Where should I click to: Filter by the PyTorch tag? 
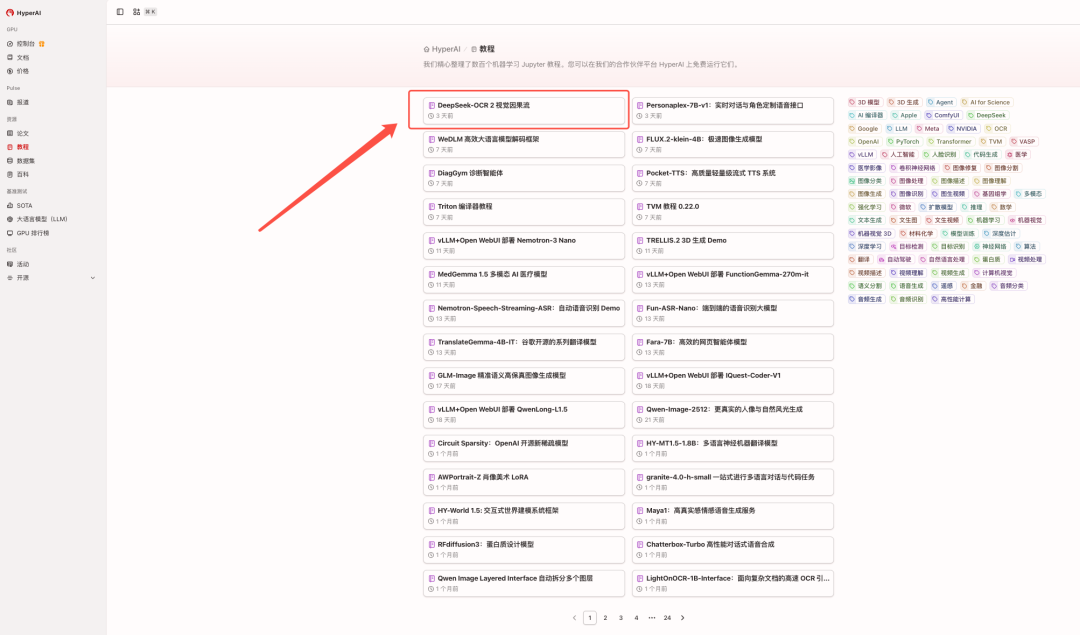(904, 141)
